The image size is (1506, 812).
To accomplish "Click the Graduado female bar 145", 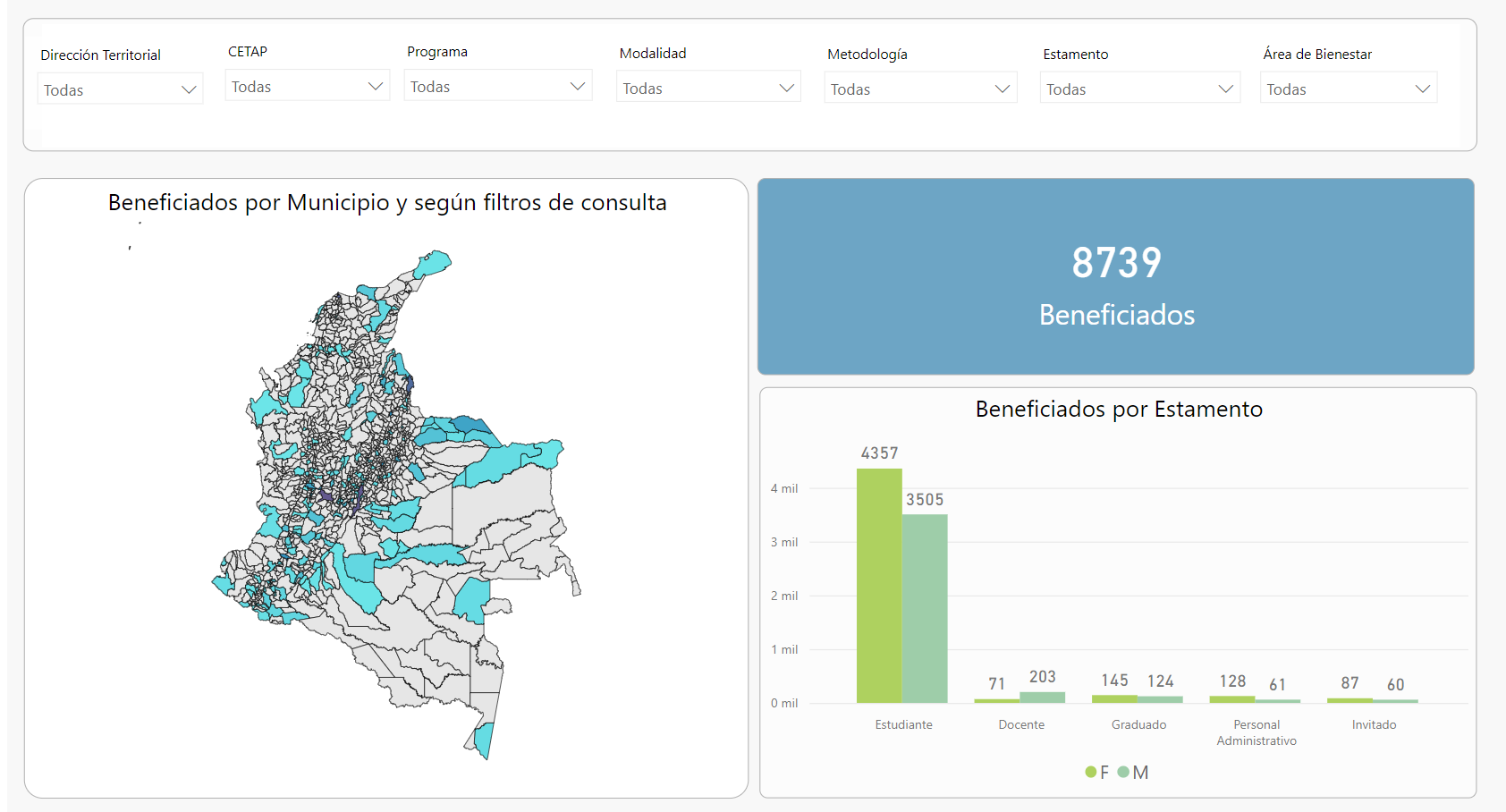I will pyautogui.click(x=1114, y=698).
